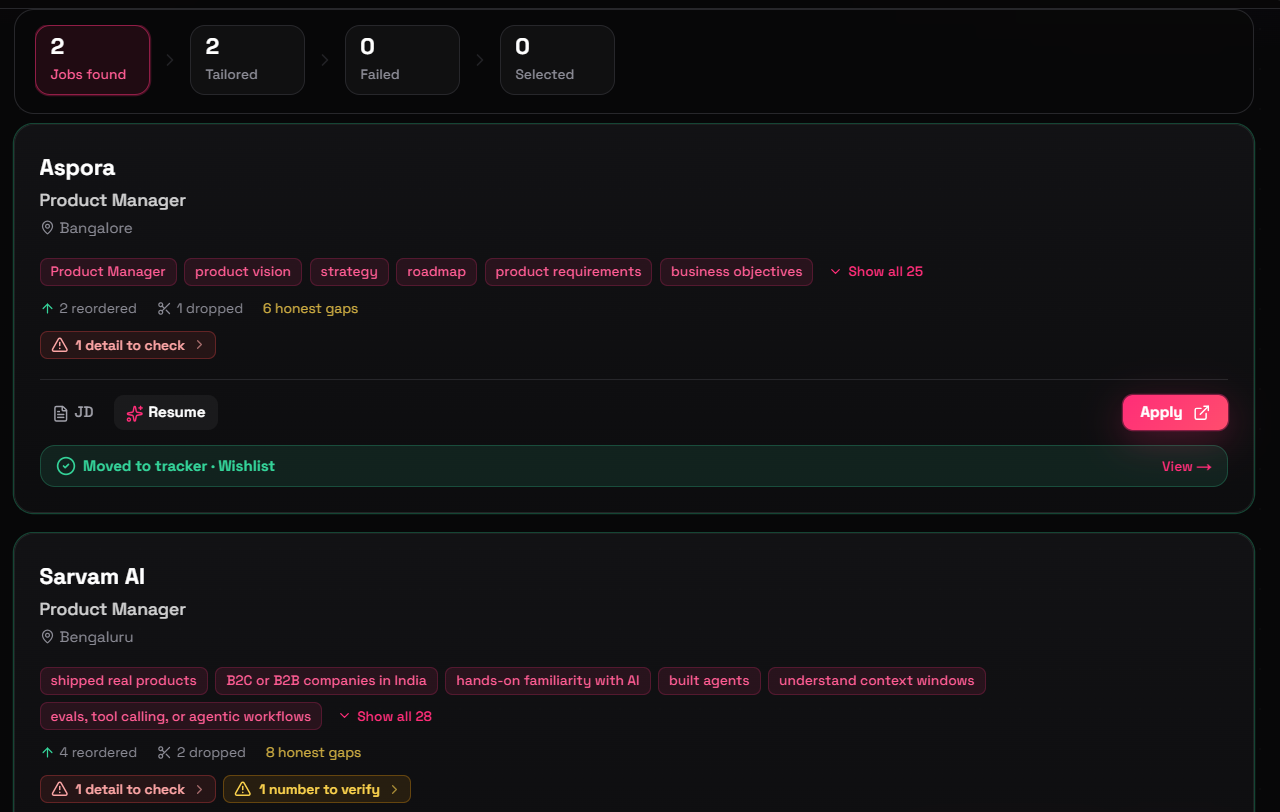The height and width of the screenshot is (812, 1280).
Task: Click the shipped real products tag
Action: (x=124, y=680)
